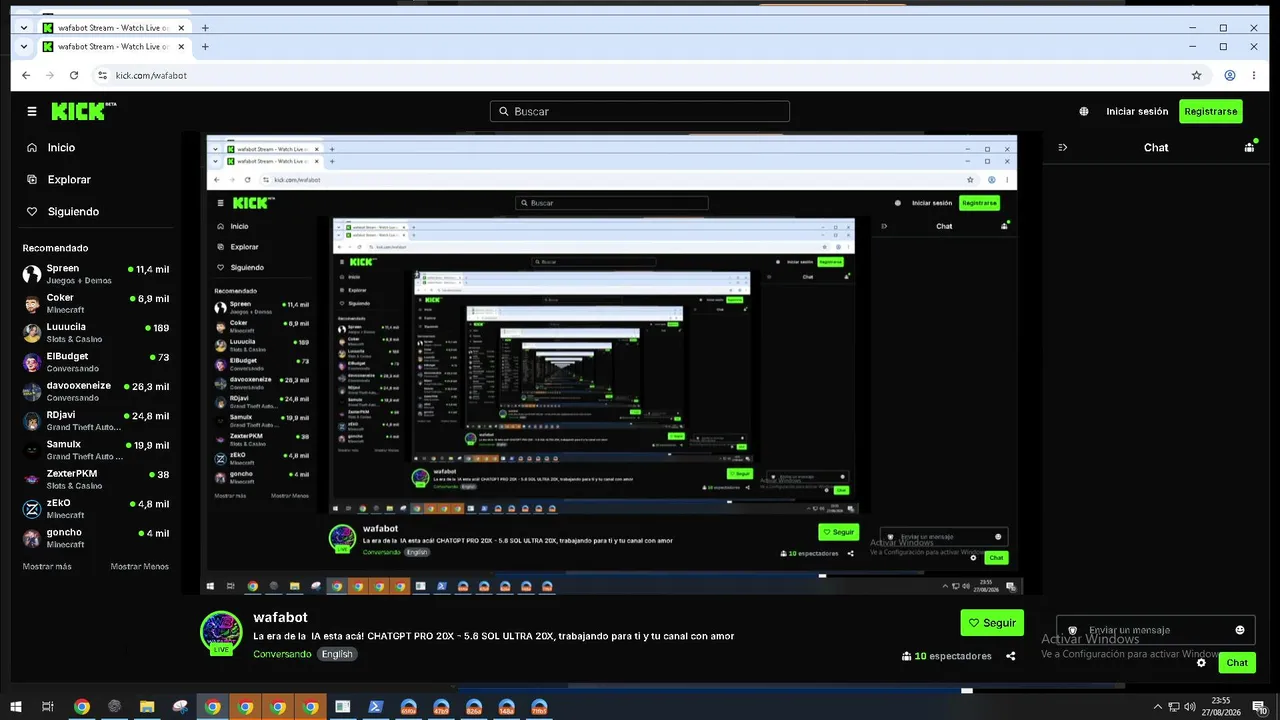
Task: Open the front Chrome window's three-dot menu
Action: coord(1254,75)
